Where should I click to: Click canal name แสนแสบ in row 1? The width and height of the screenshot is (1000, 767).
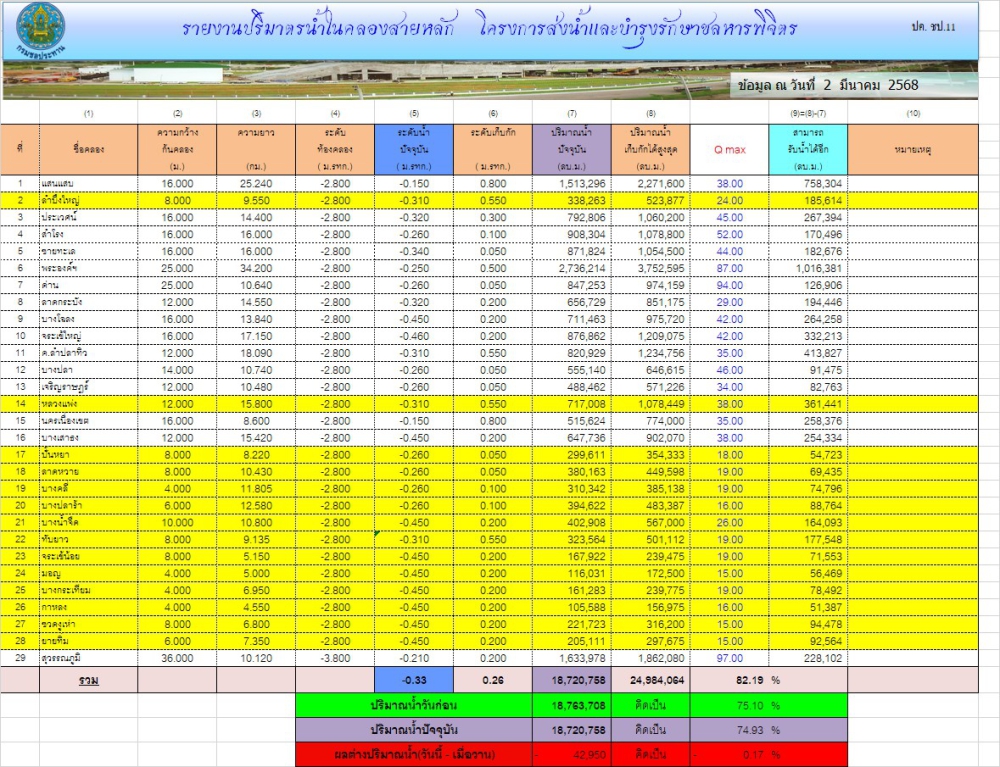pyautogui.click(x=57, y=184)
